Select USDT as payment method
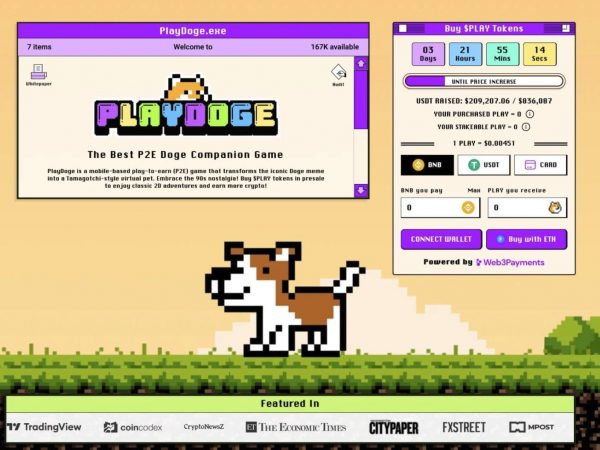The width and height of the screenshot is (600, 450). point(484,165)
